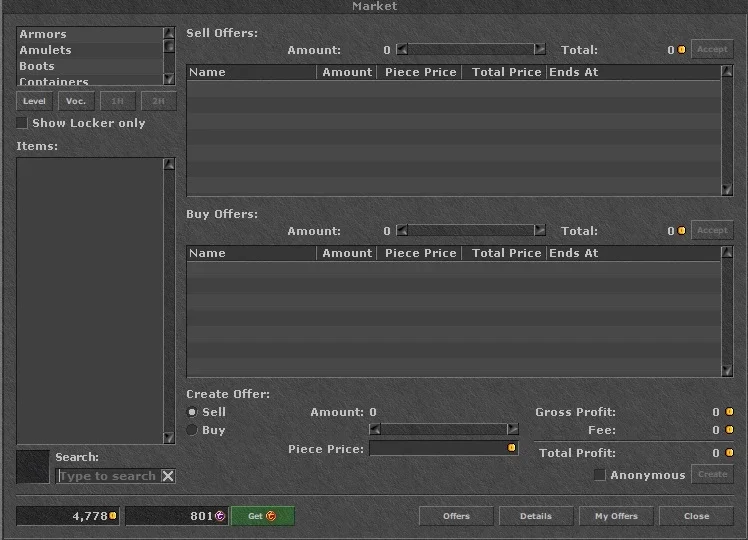Screen dimensions: 748x540
Task: Click the Create Offer amount slider track
Action: [x=444, y=429]
